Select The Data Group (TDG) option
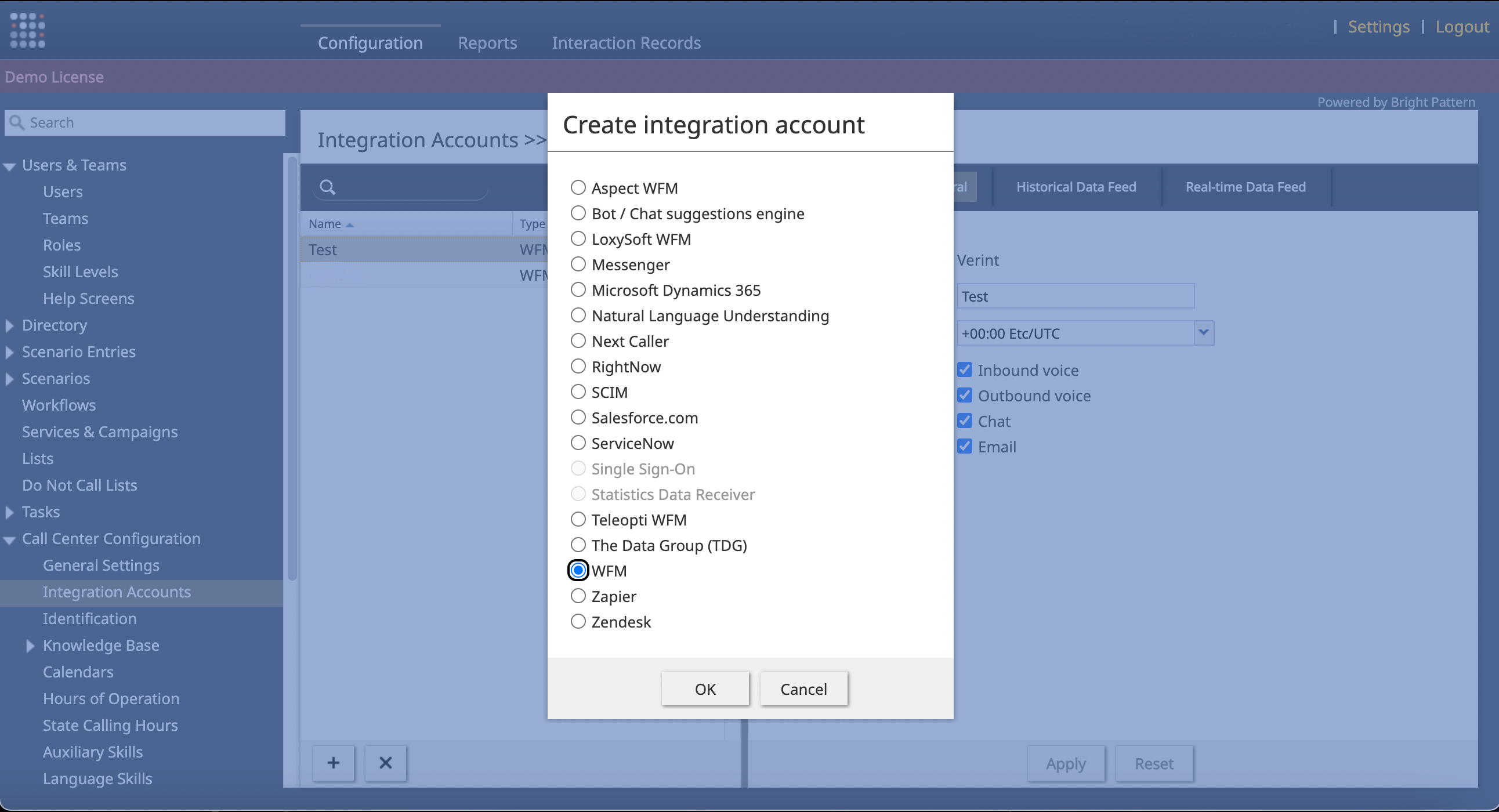The image size is (1499, 812). (578, 545)
